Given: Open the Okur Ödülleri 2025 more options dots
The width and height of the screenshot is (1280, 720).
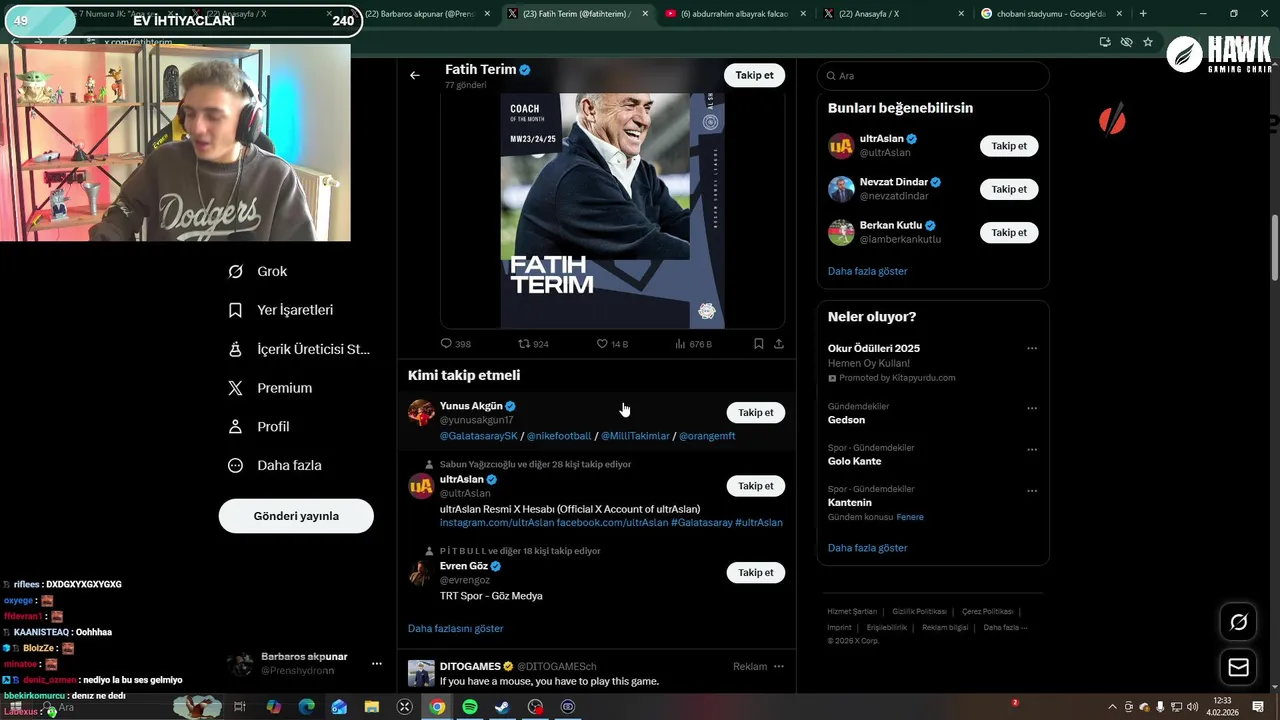Looking at the screenshot, I should click(1032, 348).
